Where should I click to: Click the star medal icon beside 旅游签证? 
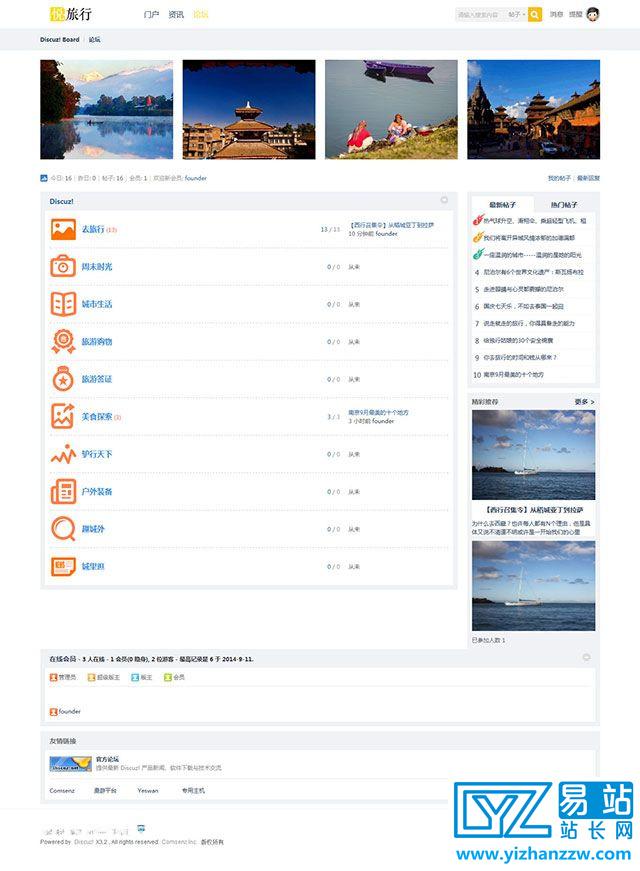tap(63, 379)
